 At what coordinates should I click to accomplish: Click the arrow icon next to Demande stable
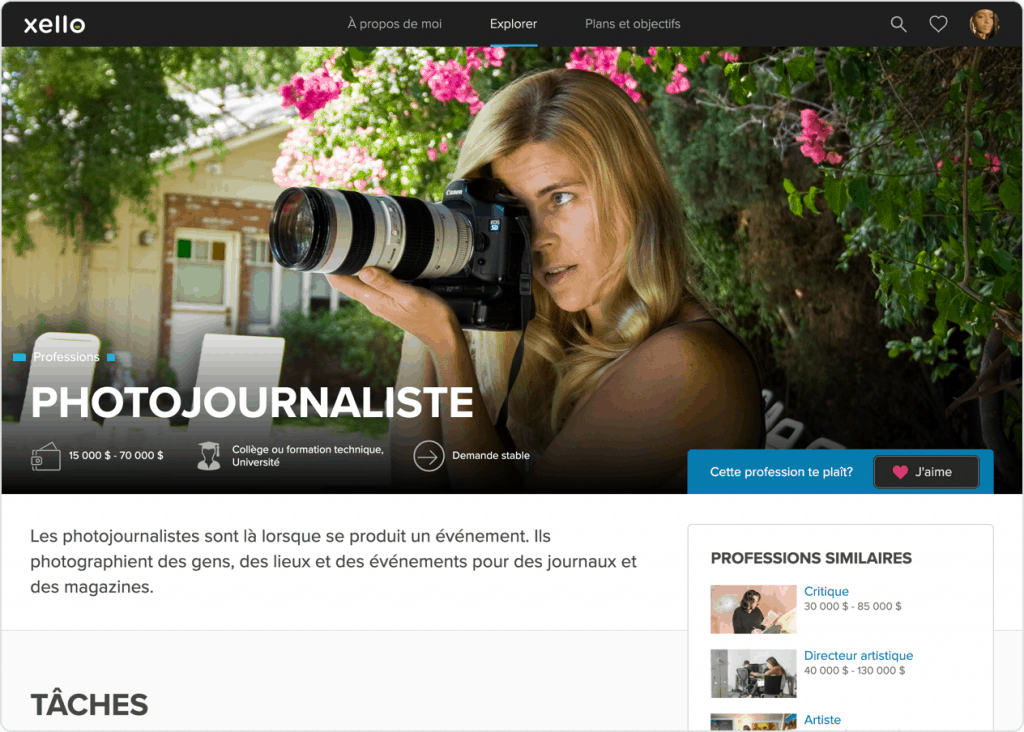click(x=428, y=455)
